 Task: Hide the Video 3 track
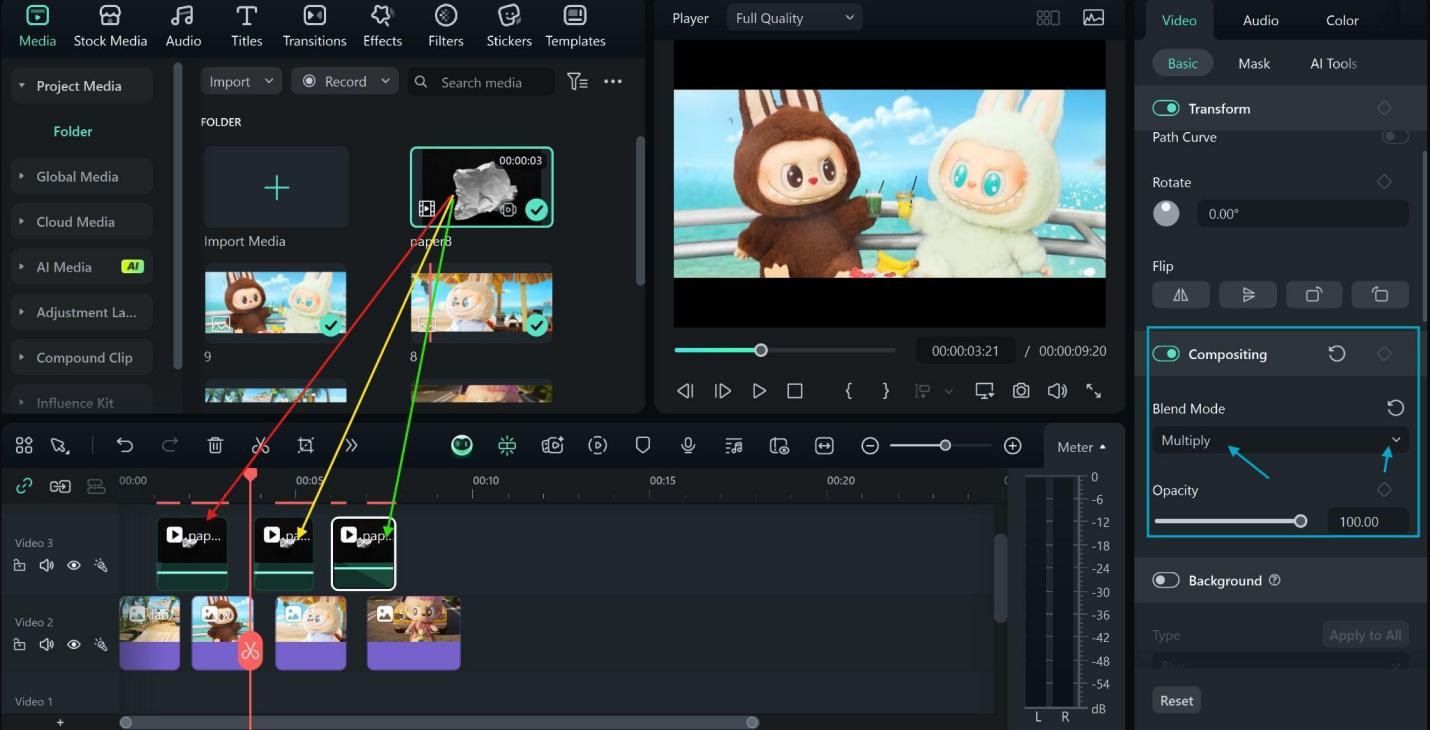73,565
